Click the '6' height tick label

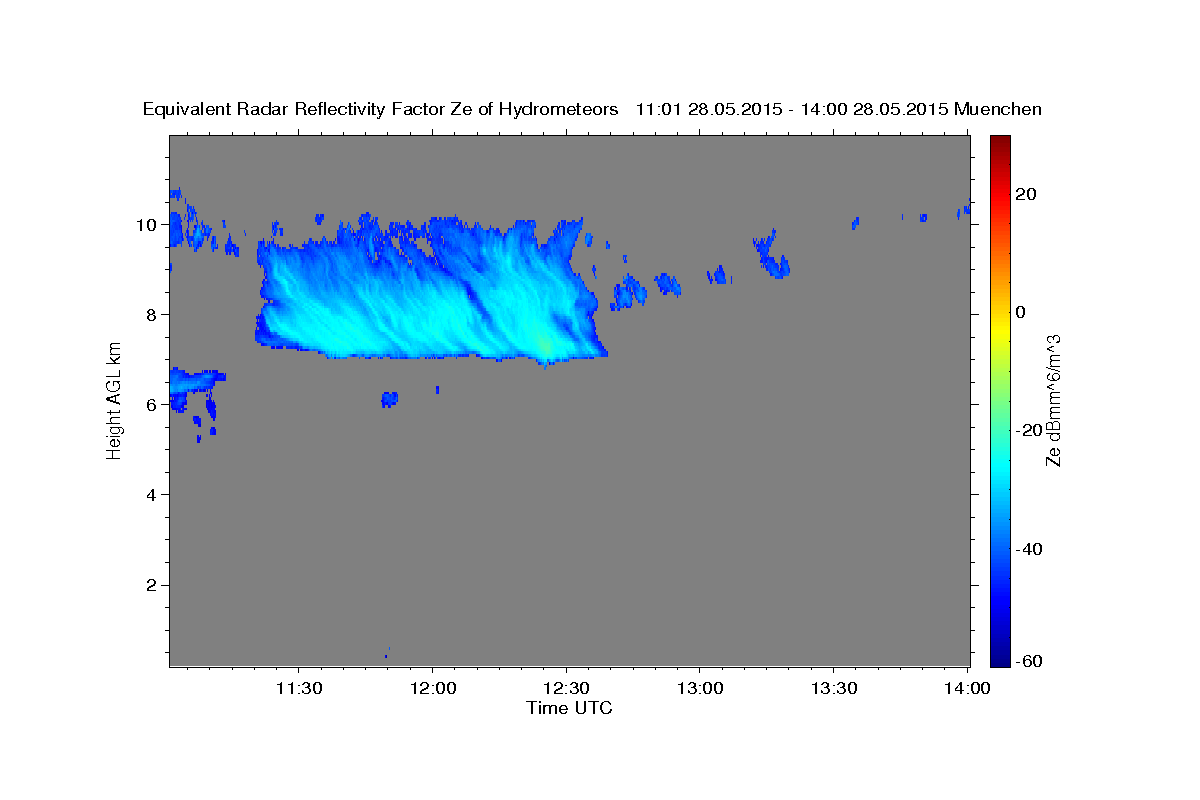coord(154,405)
